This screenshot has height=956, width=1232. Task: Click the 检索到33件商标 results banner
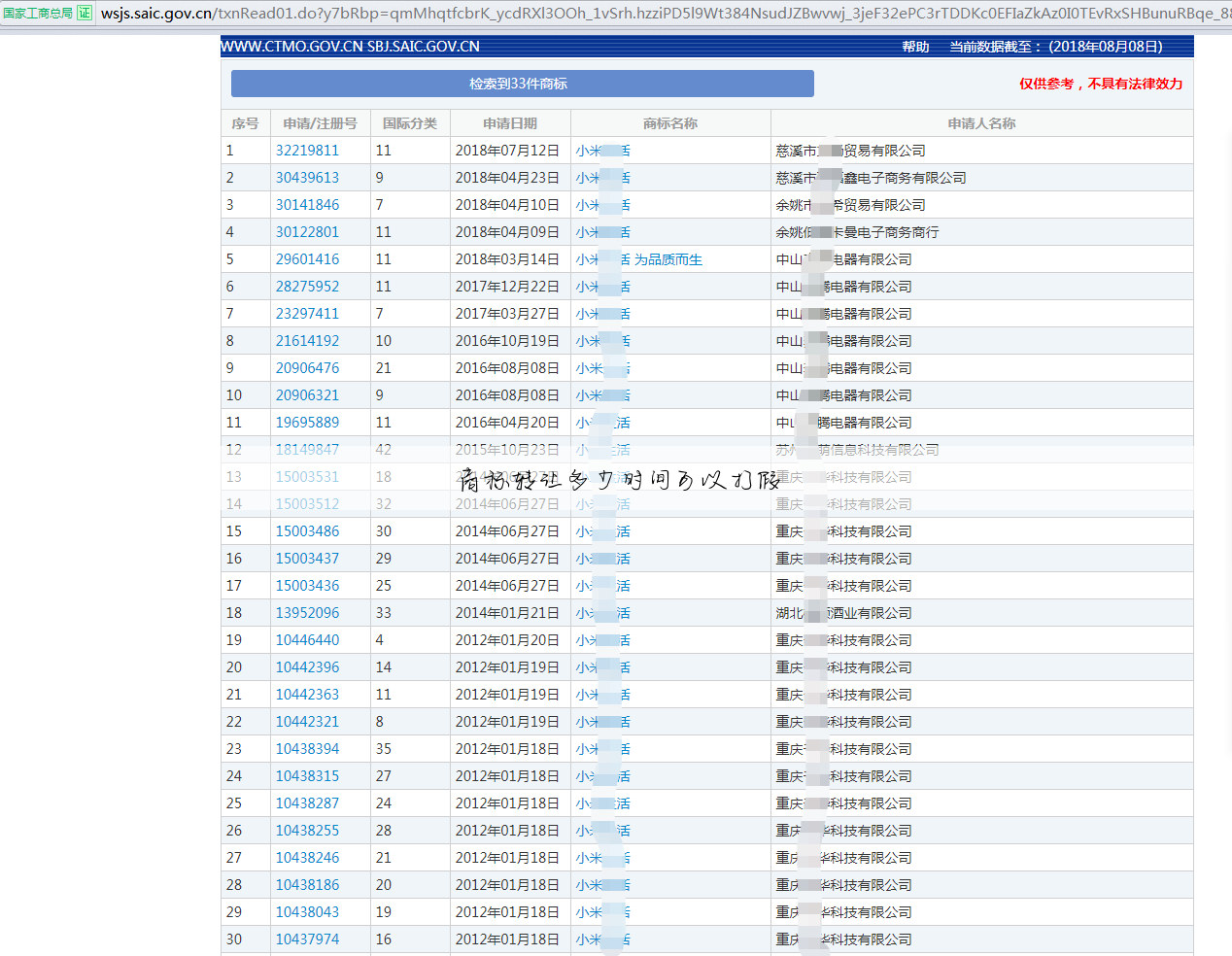point(522,84)
